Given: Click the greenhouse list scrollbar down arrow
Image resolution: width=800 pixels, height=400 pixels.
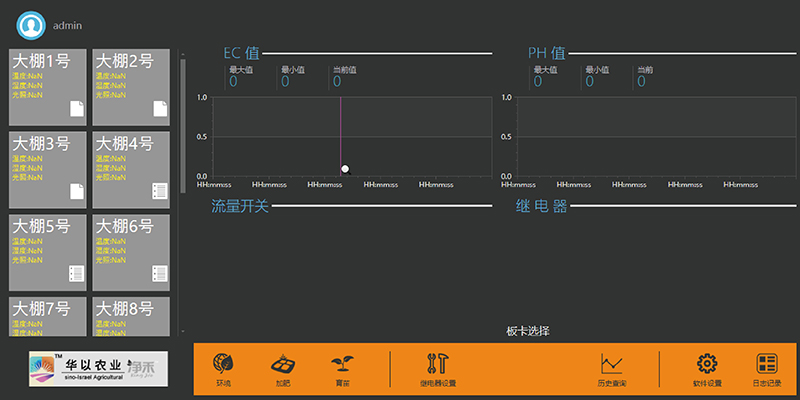Looking at the screenshot, I should [183, 332].
